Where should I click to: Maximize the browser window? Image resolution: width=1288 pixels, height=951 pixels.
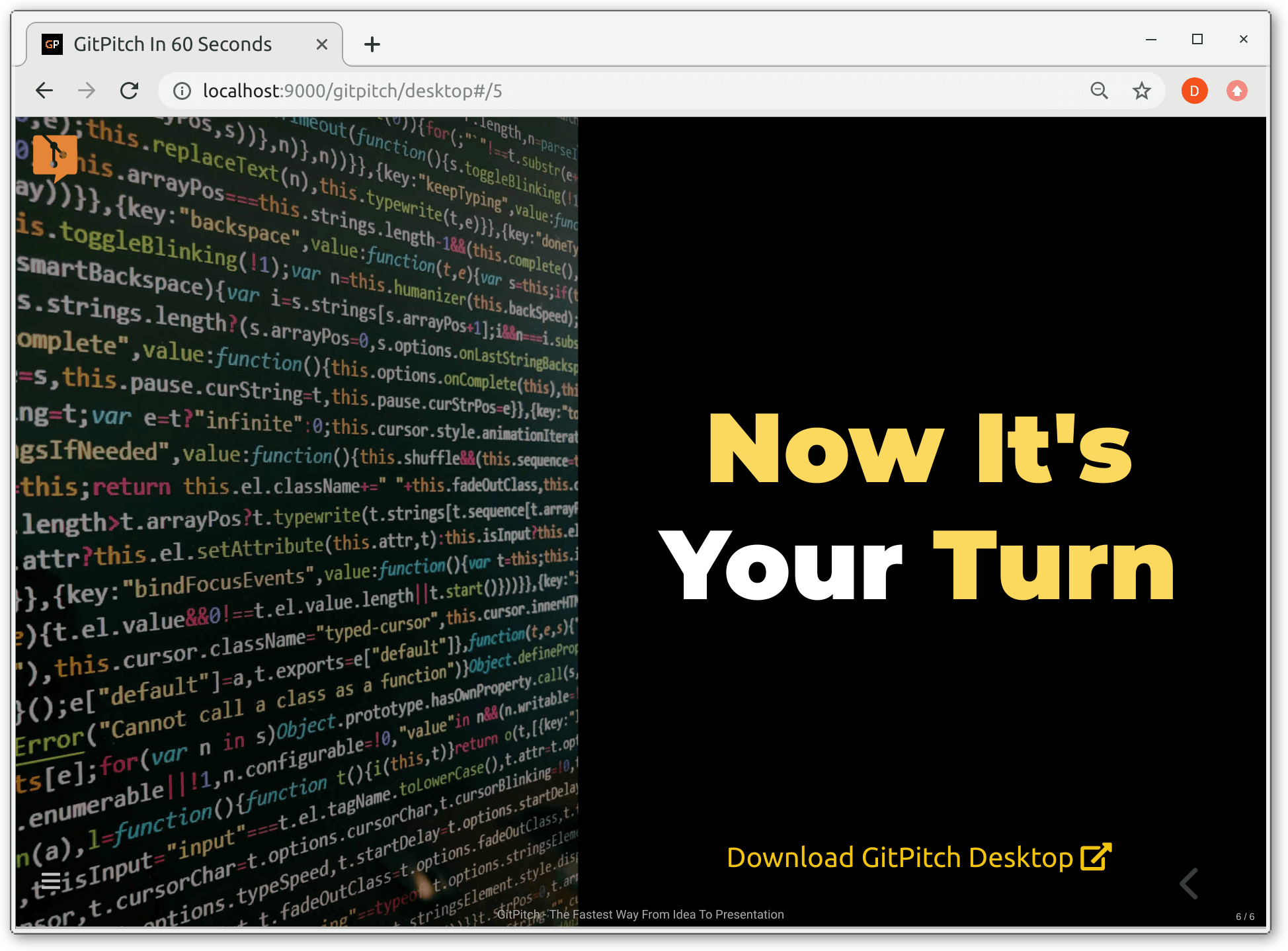1197,40
